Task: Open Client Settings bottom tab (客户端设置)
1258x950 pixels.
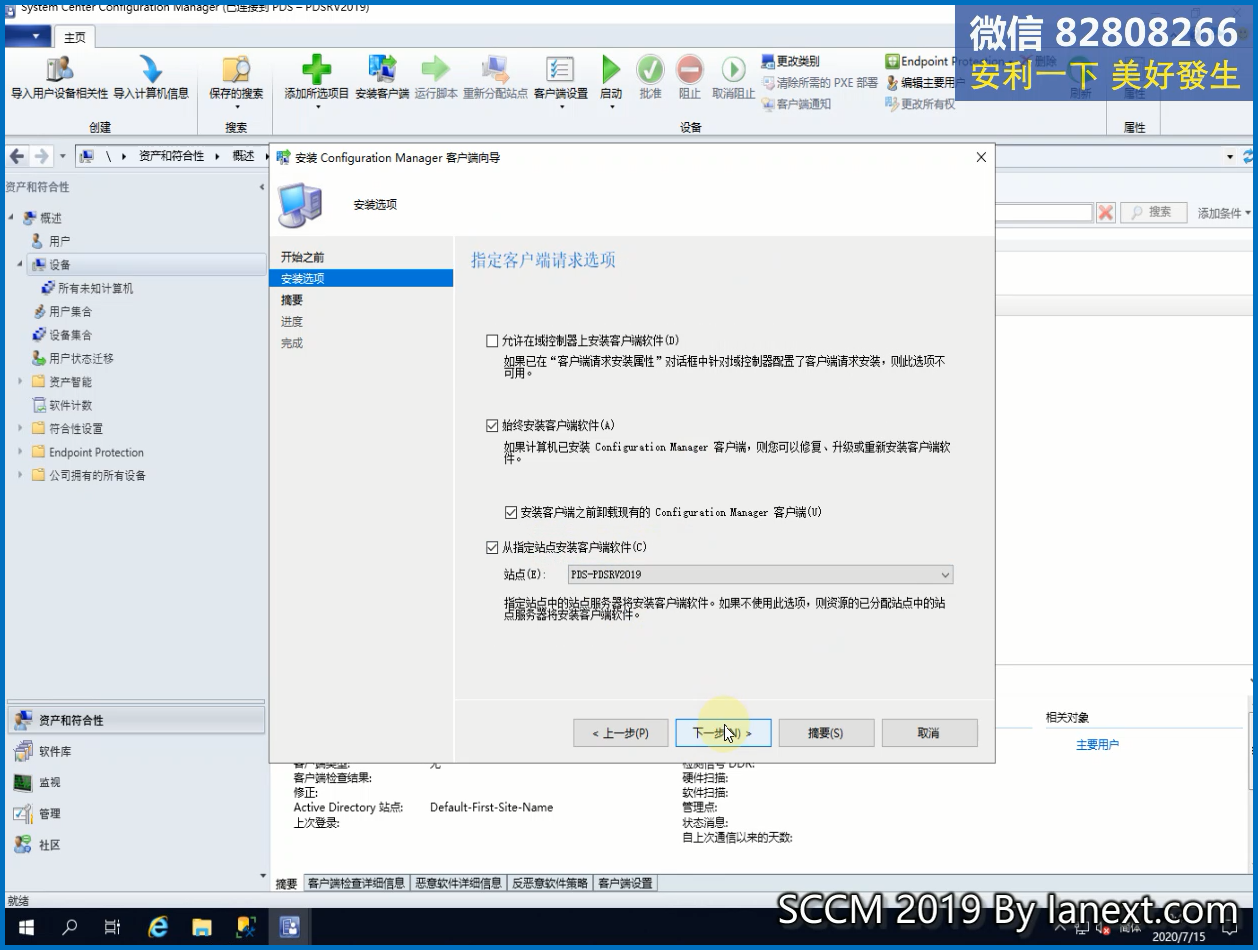Action: [x=626, y=883]
